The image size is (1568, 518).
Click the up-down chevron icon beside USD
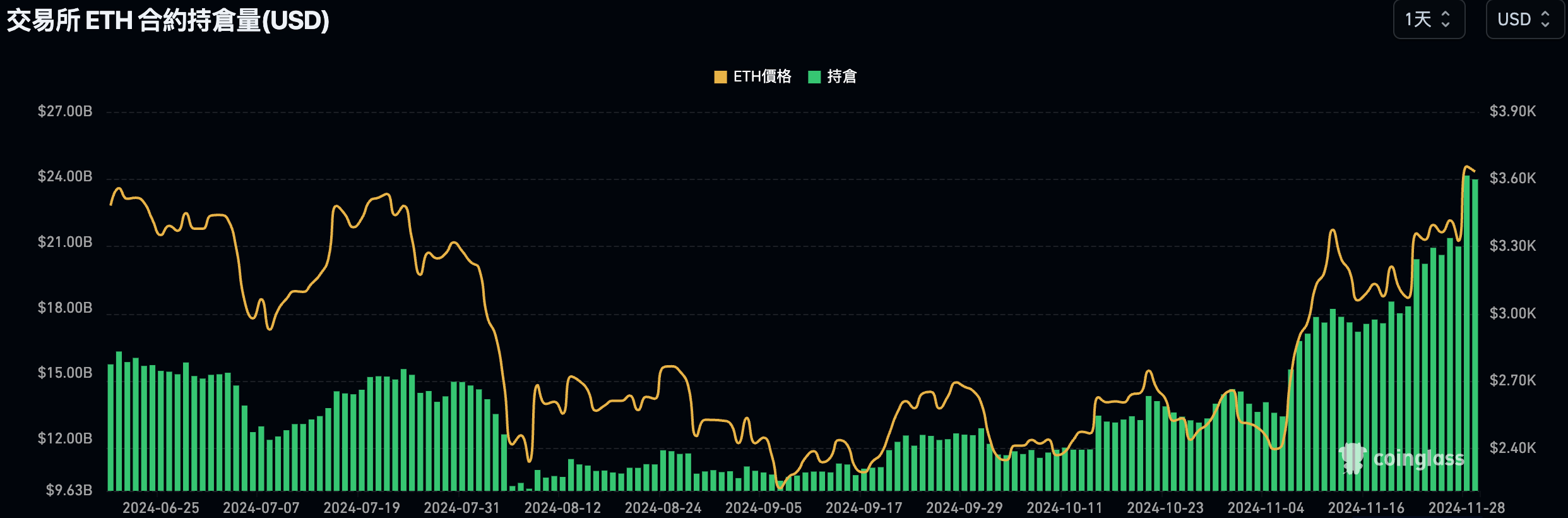[x=1545, y=20]
